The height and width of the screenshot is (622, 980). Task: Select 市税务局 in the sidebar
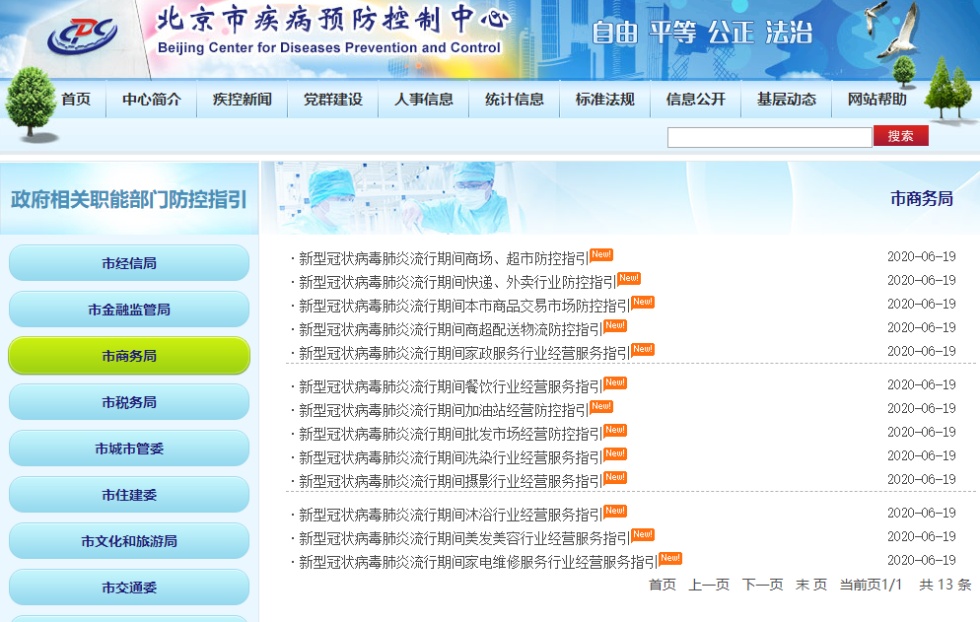(129, 401)
